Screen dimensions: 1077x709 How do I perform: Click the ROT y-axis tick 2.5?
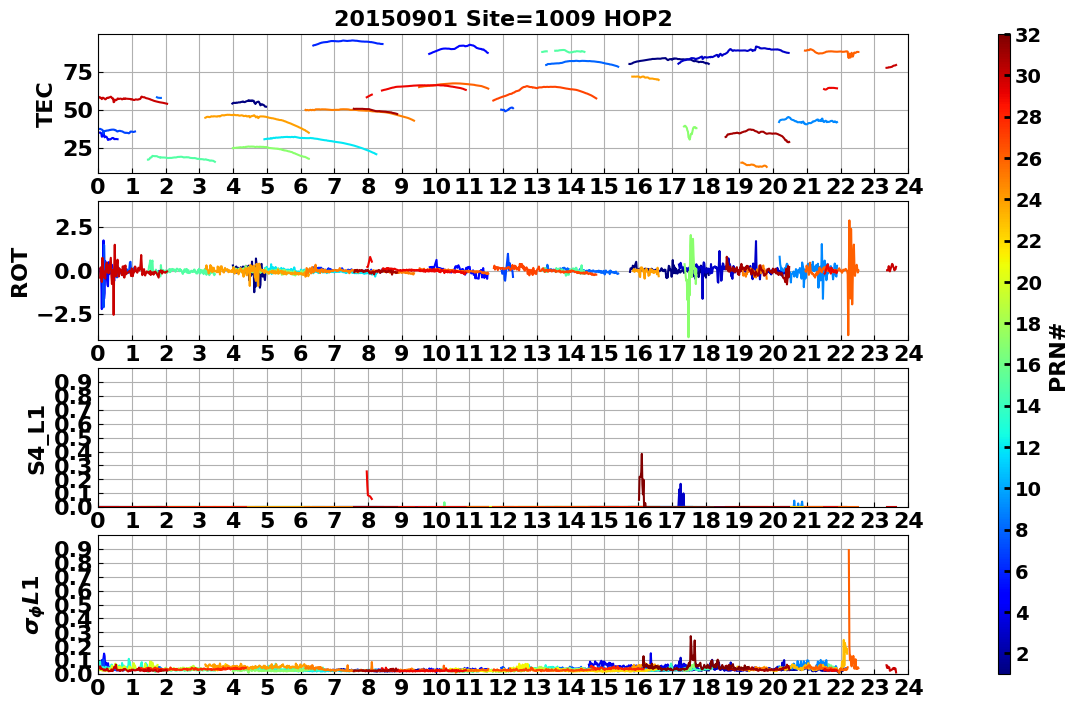point(73,227)
